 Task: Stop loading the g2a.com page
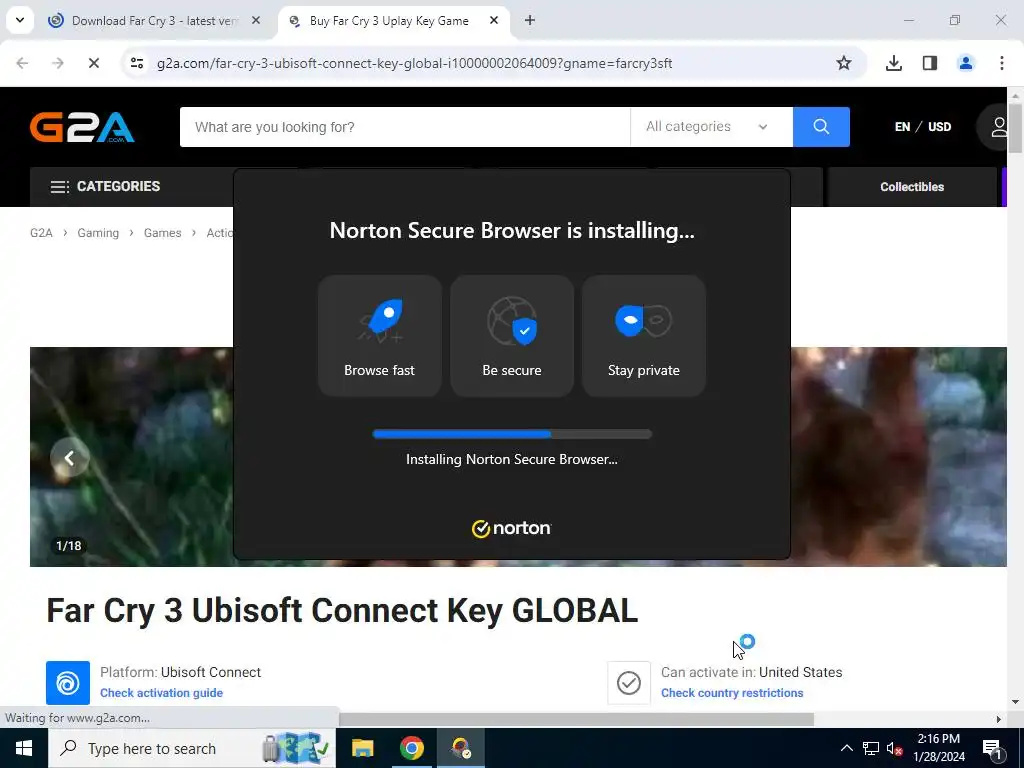pos(93,63)
